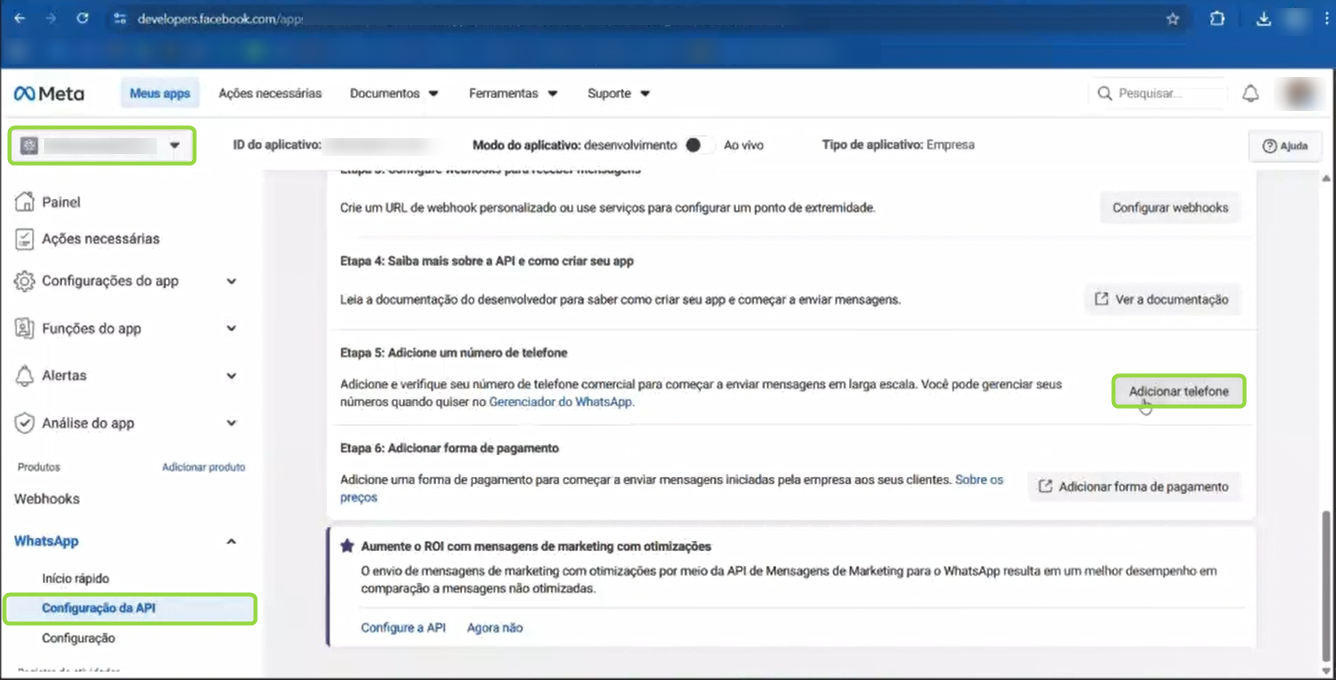Open the Ferramentas menu
The width and height of the screenshot is (1336, 680).
tap(512, 93)
